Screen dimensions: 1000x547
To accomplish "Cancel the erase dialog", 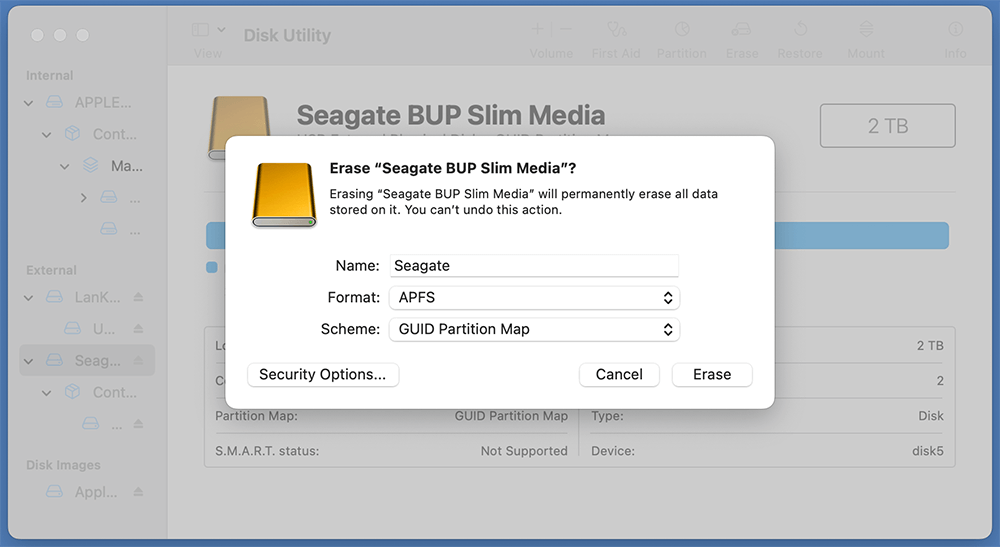I will pos(619,374).
